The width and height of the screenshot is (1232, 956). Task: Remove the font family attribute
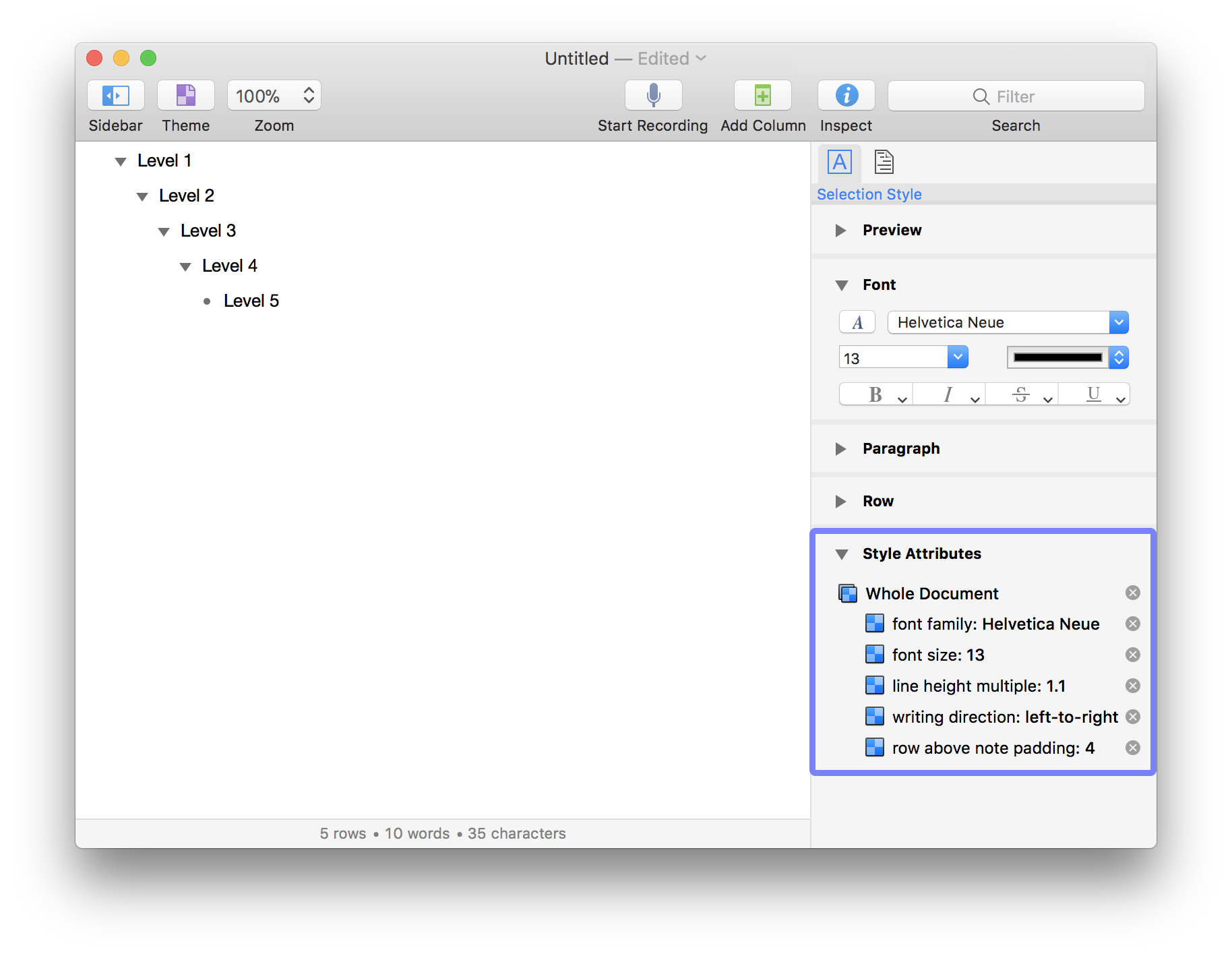(1133, 624)
